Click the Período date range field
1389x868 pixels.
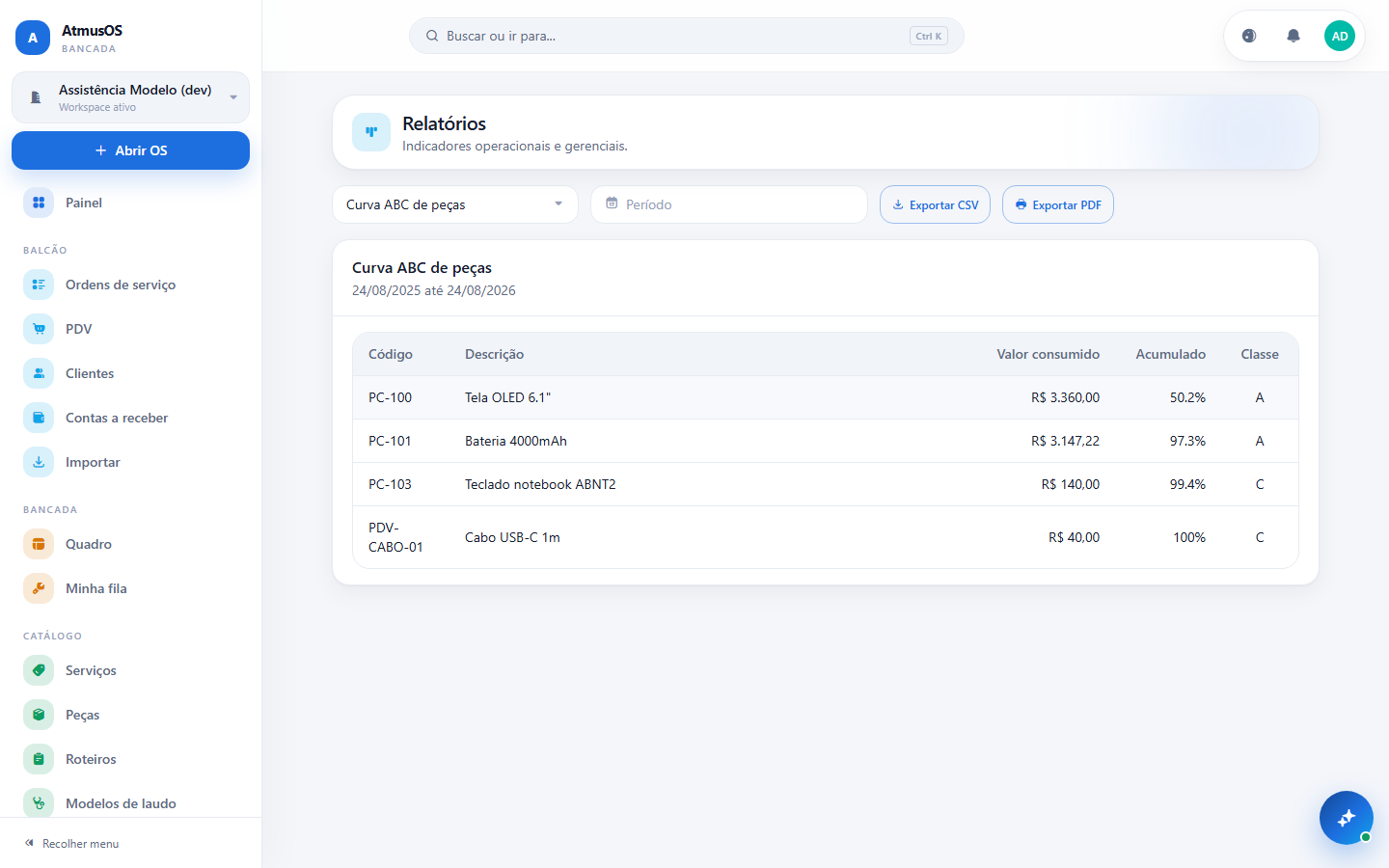[x=729, y=204]
